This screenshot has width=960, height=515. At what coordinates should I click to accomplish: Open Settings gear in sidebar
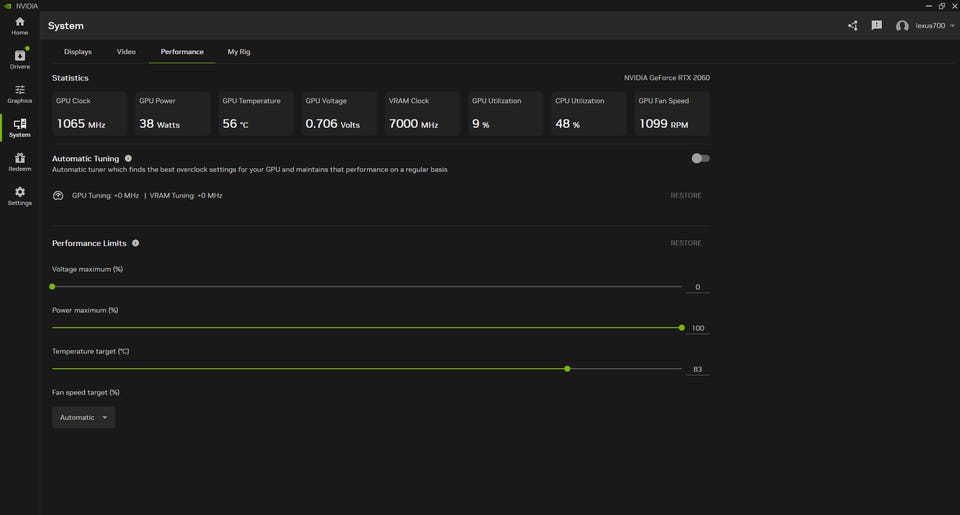coord(19,195)
